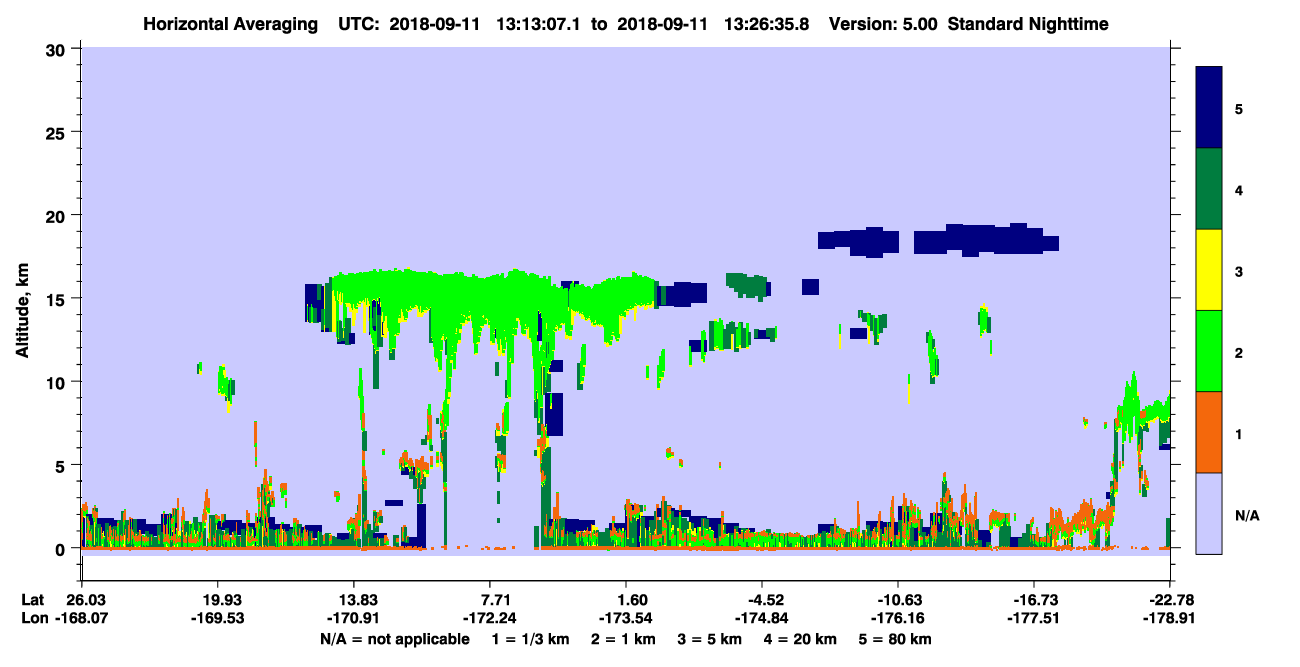The height and width of the screenshot is (667, 1300).
Task: Click the dark blue colorbar segment labeled 5
Action: 1209,108
